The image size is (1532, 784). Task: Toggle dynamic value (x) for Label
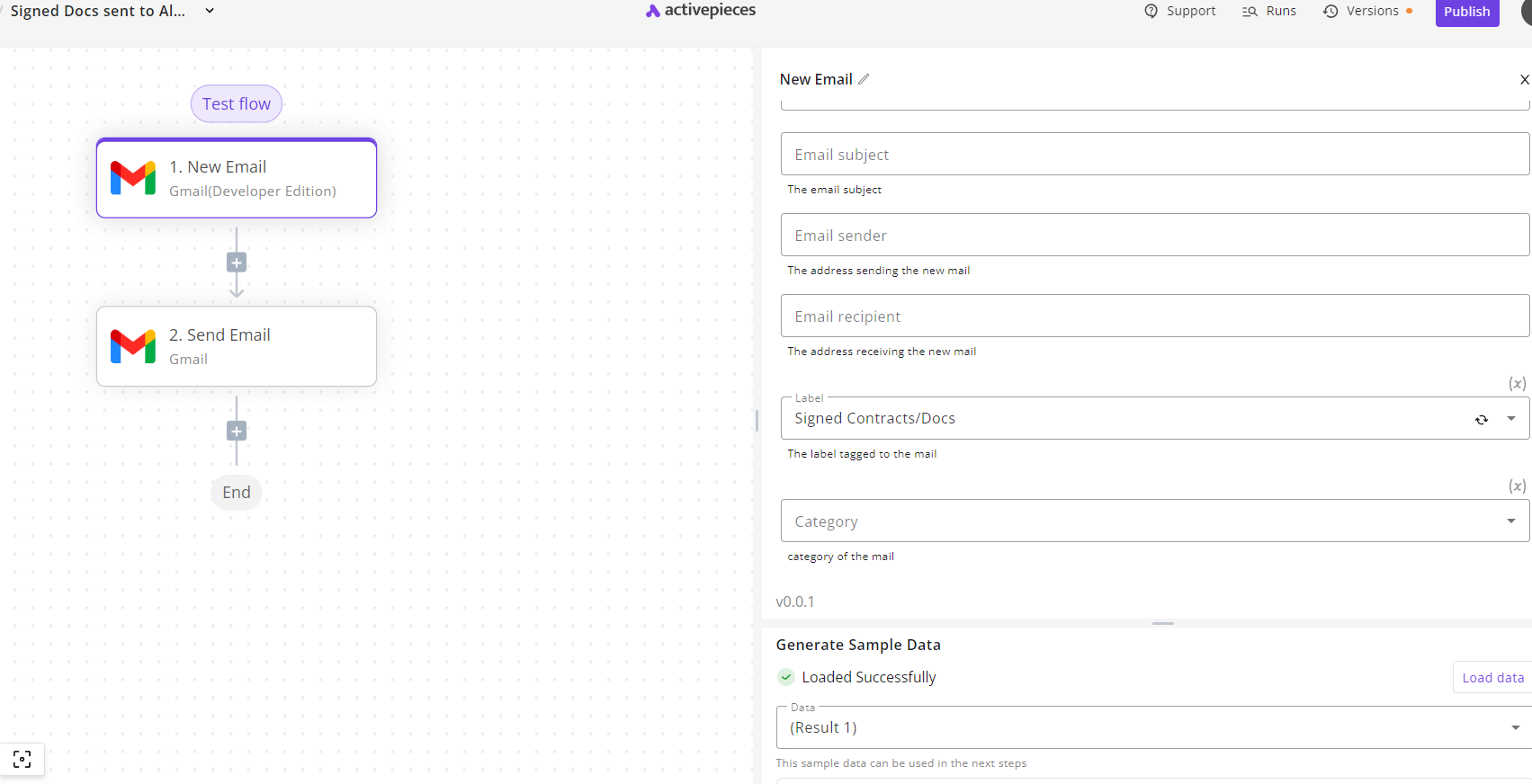click(x=1517, y=383)
